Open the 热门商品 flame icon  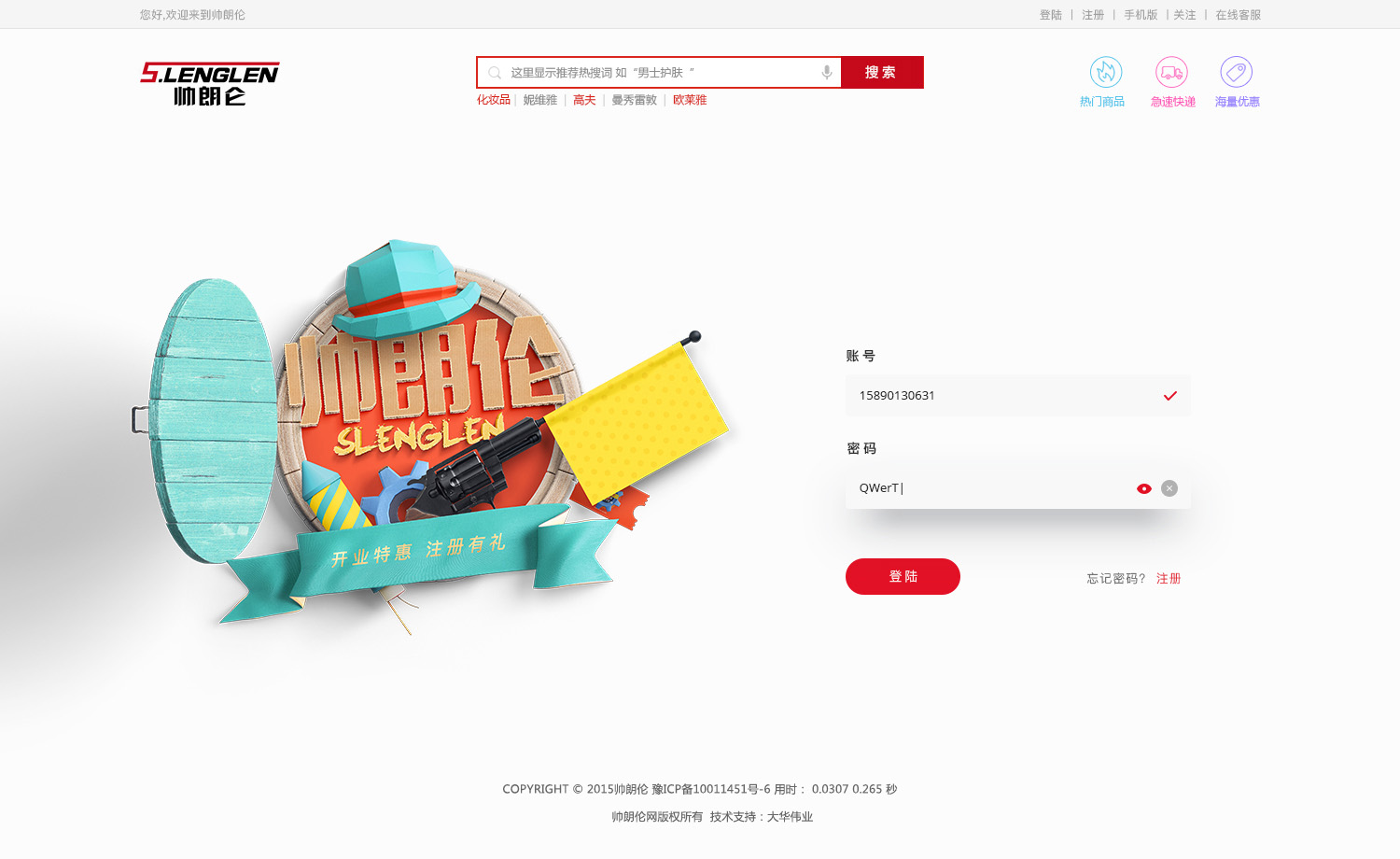point(1106,72)
